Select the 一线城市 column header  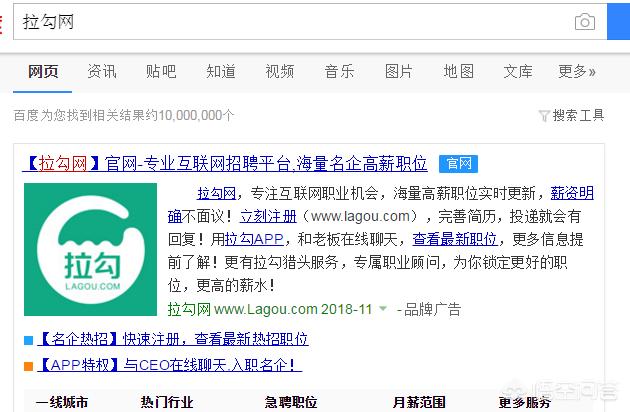coord(62,402)
